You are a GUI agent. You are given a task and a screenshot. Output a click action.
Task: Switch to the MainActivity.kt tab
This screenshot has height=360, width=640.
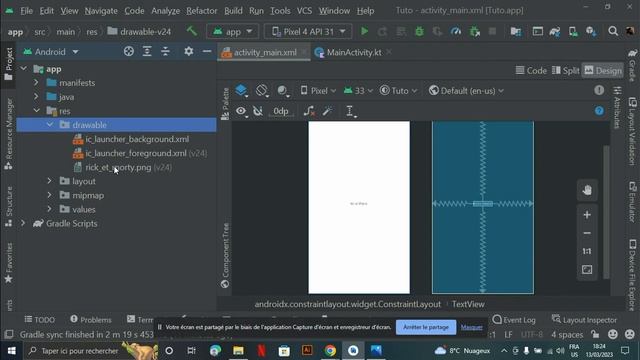[353, 52]
